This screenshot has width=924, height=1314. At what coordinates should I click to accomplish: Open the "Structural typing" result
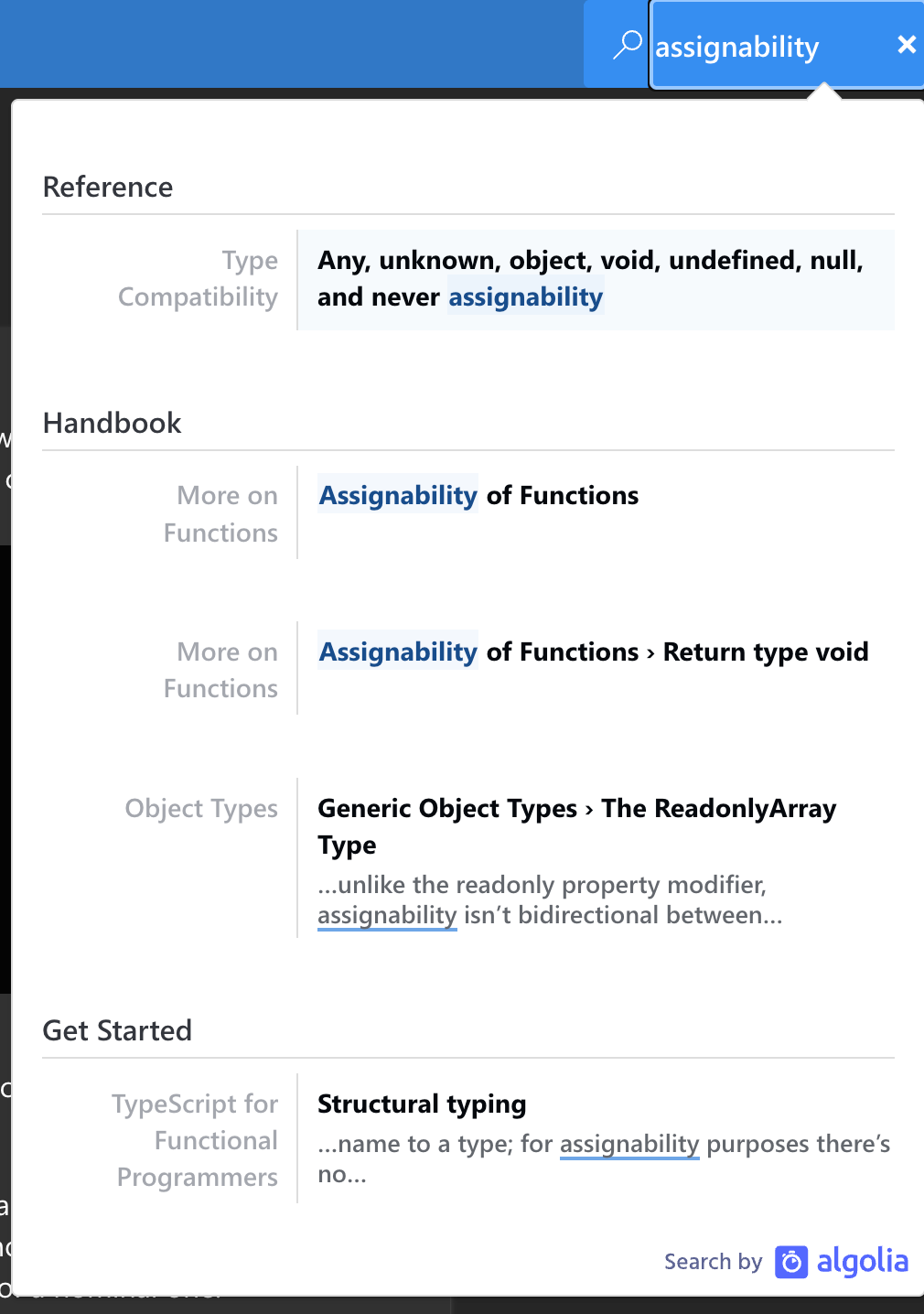(422, 1104)
